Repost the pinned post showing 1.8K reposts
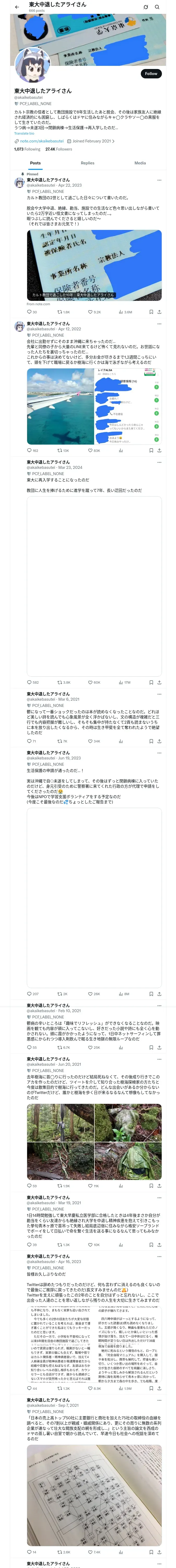Screen dimensions: 176x1568 click(x=64, y=312)
